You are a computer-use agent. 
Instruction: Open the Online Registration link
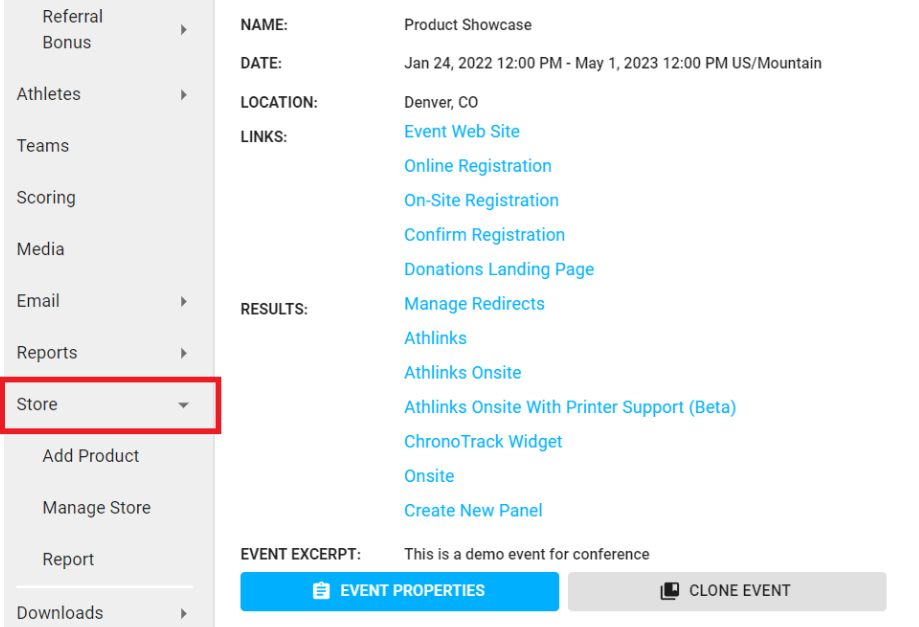(478, 166)
